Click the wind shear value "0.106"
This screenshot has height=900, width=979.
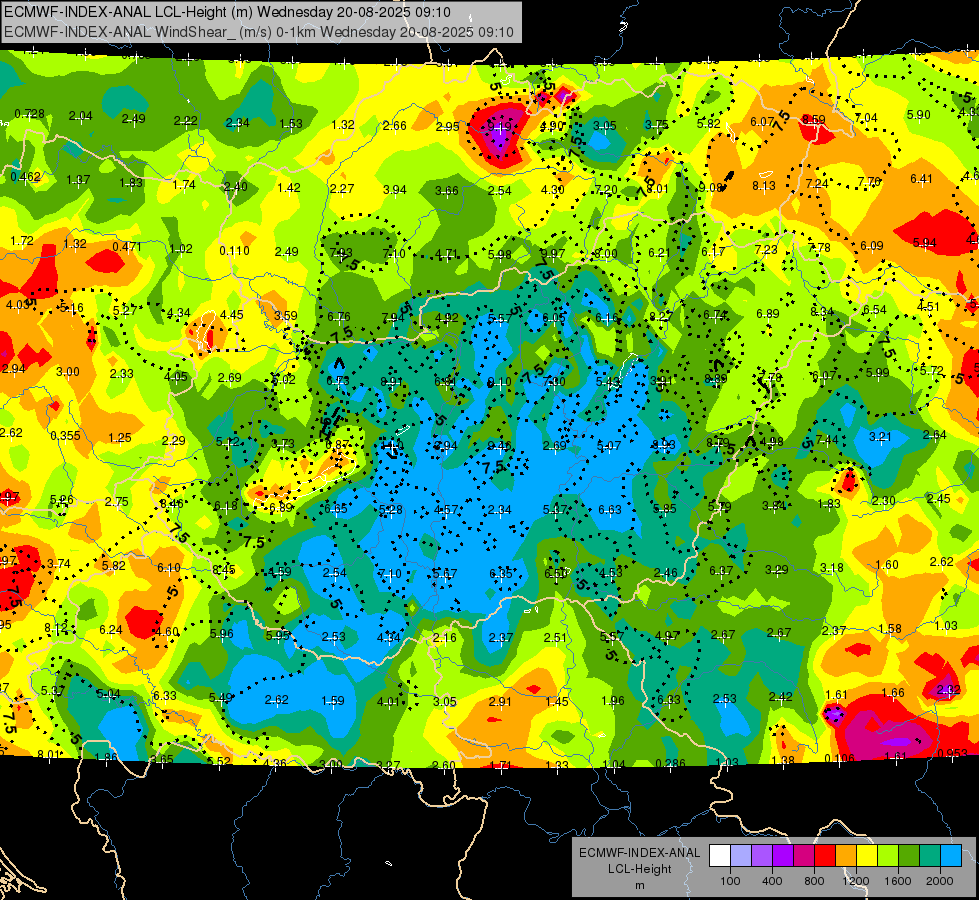pos(839,759)
